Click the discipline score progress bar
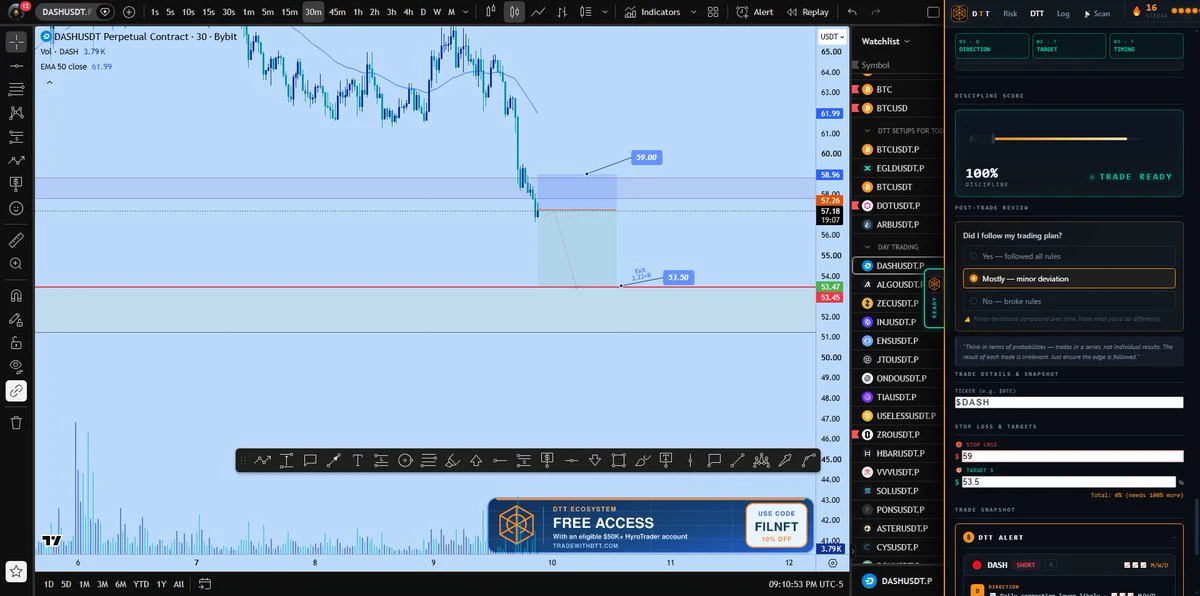The image size is (1200, 596). click(1050, 139)
